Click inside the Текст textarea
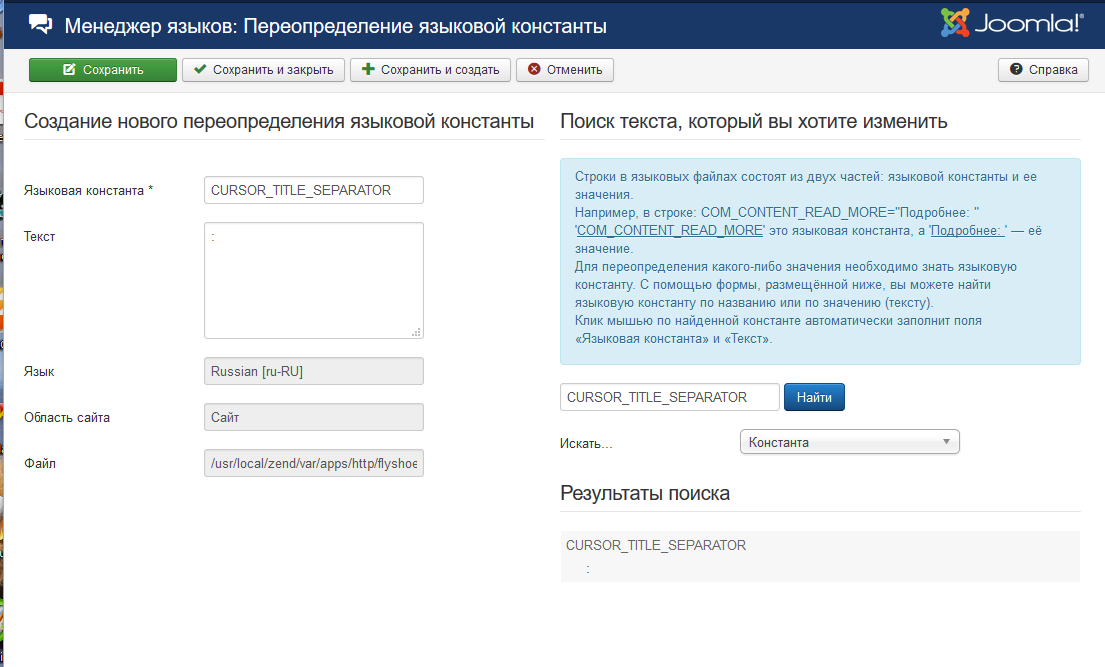This screenshot has height=667, width=1105. pos(314,281)
